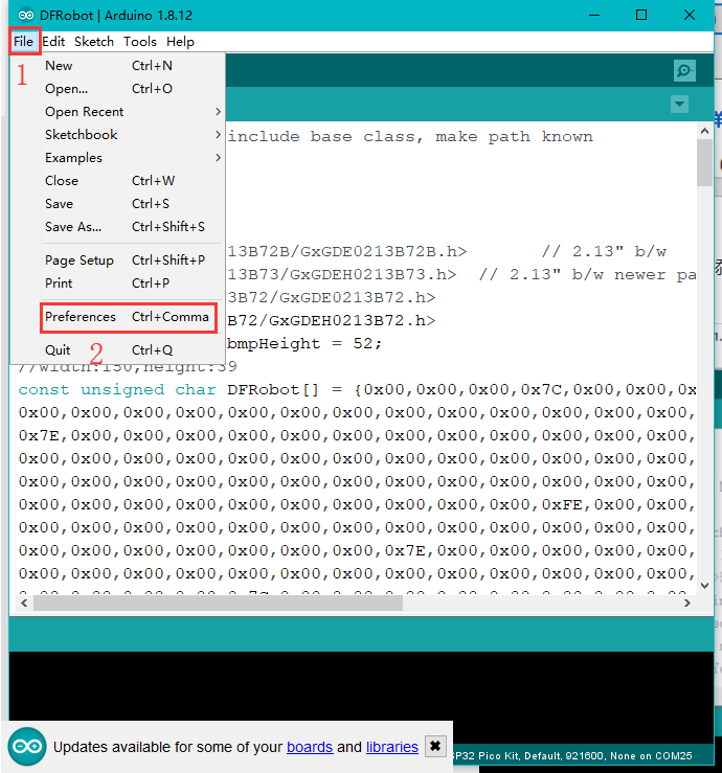The width and height of the screenshot is (722, 773).
Task: Click the board status text COM25
Action: (572, 756)
